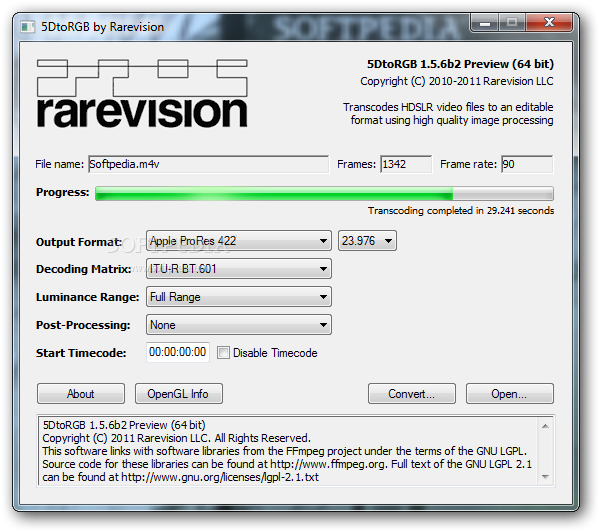
Task: Click the log scrollbar down arrow
Action: pyautogui.click(x=545, y=477)
